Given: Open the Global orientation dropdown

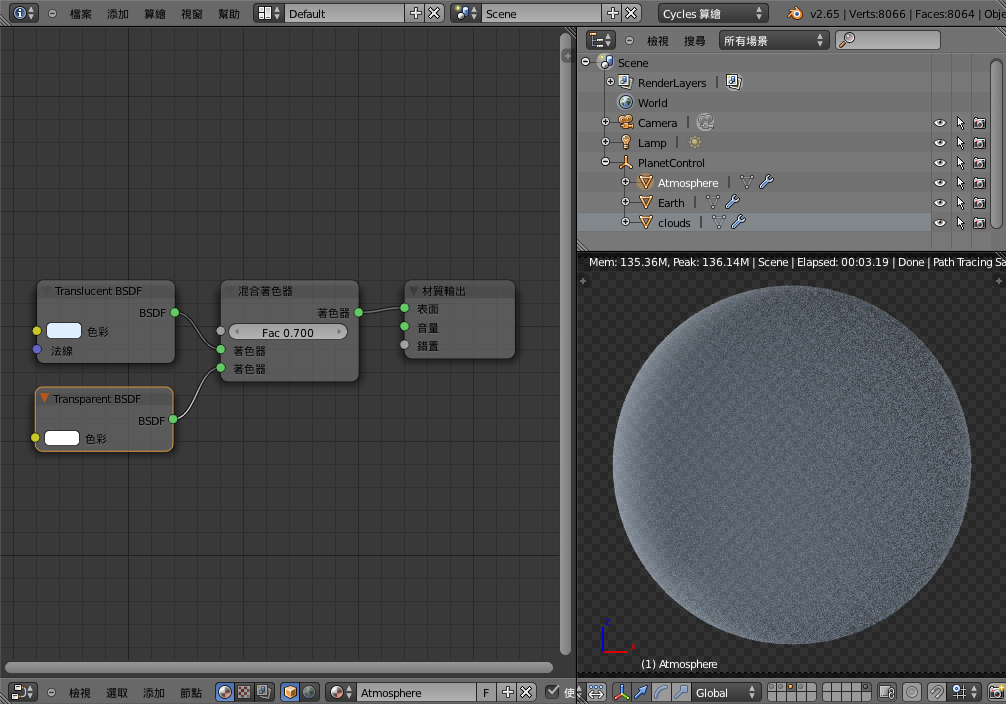Looking at the screenshot, I should 726,692.
